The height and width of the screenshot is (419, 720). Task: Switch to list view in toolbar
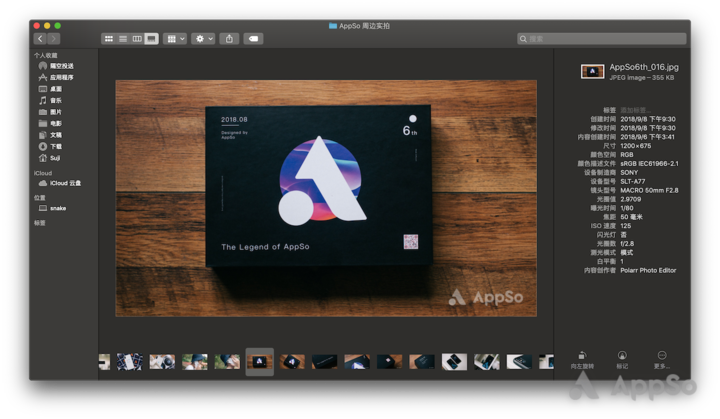(x=123, y=39)
